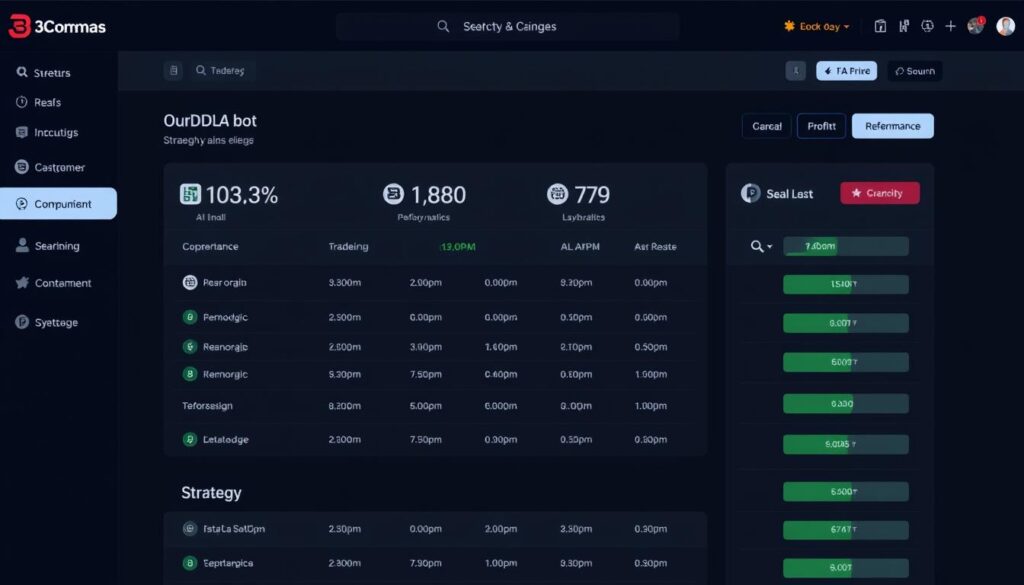Click the green 13.0PM column header
1024x585 pixels.
pos(458,247)
